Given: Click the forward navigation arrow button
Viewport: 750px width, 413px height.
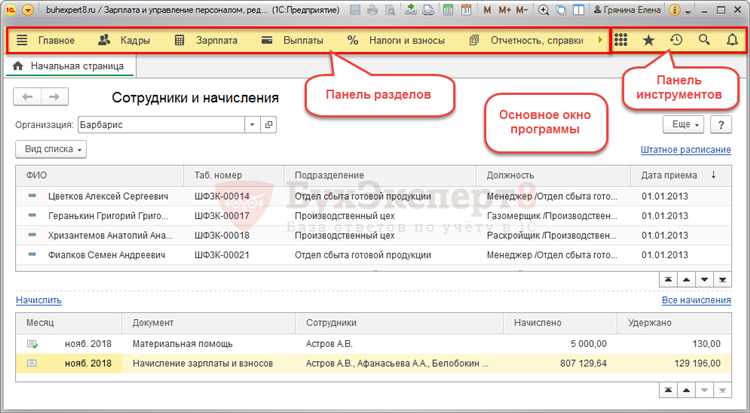Looking at the screenshot, I should pos(55,97).
